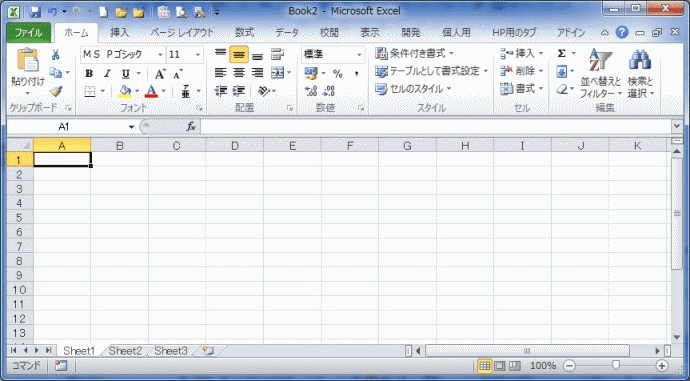Open テーブルとして書式設定 dropdown

coord(432,71)
